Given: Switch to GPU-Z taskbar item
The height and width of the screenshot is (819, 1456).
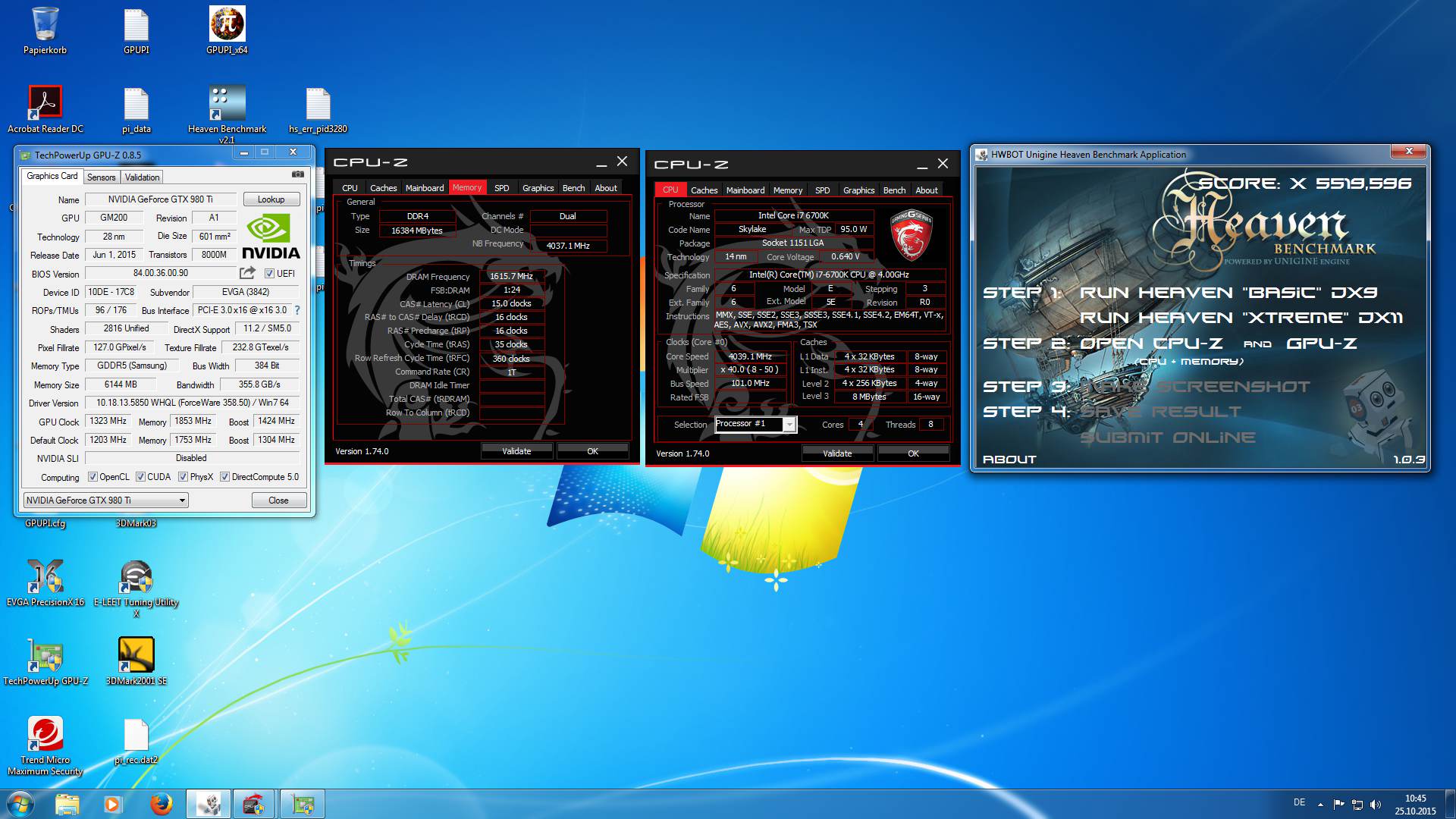Looking at the screenshot, I should pyautogui.click(x=303, y=804).
